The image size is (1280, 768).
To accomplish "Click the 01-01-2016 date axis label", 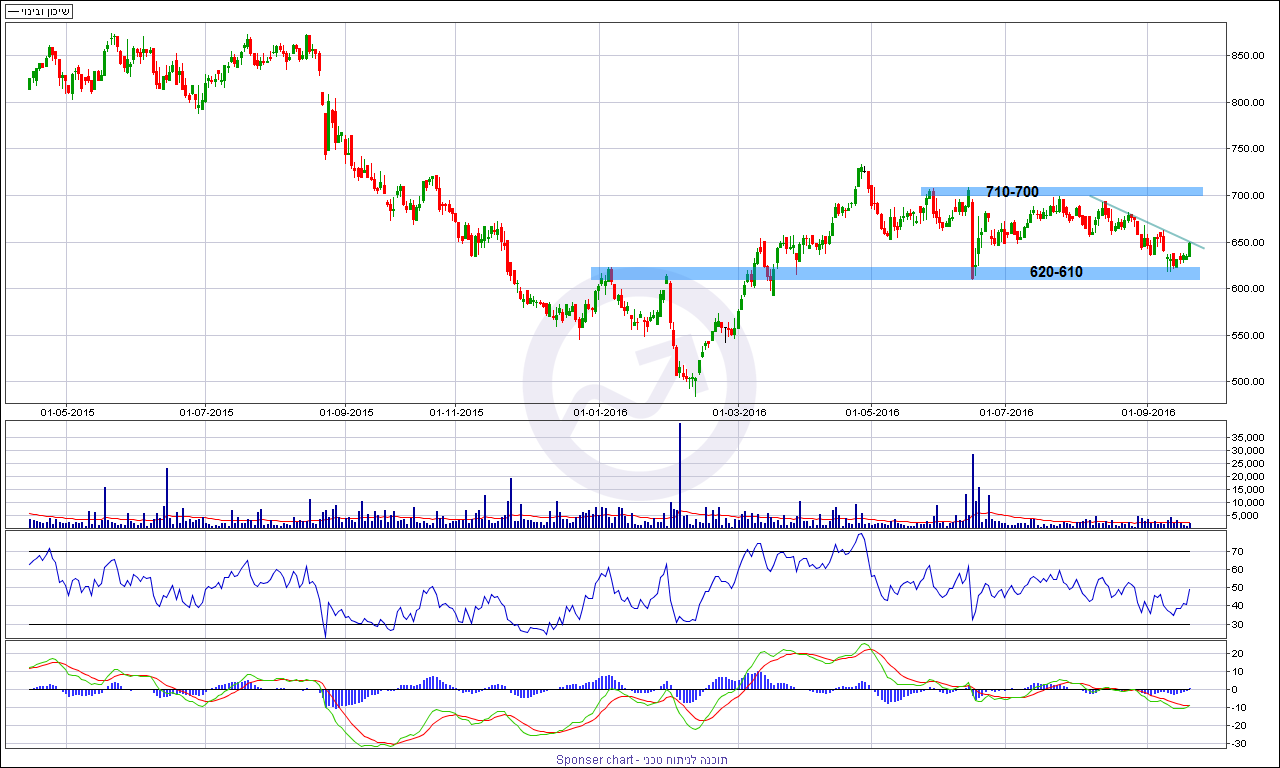I will [601, 411].
